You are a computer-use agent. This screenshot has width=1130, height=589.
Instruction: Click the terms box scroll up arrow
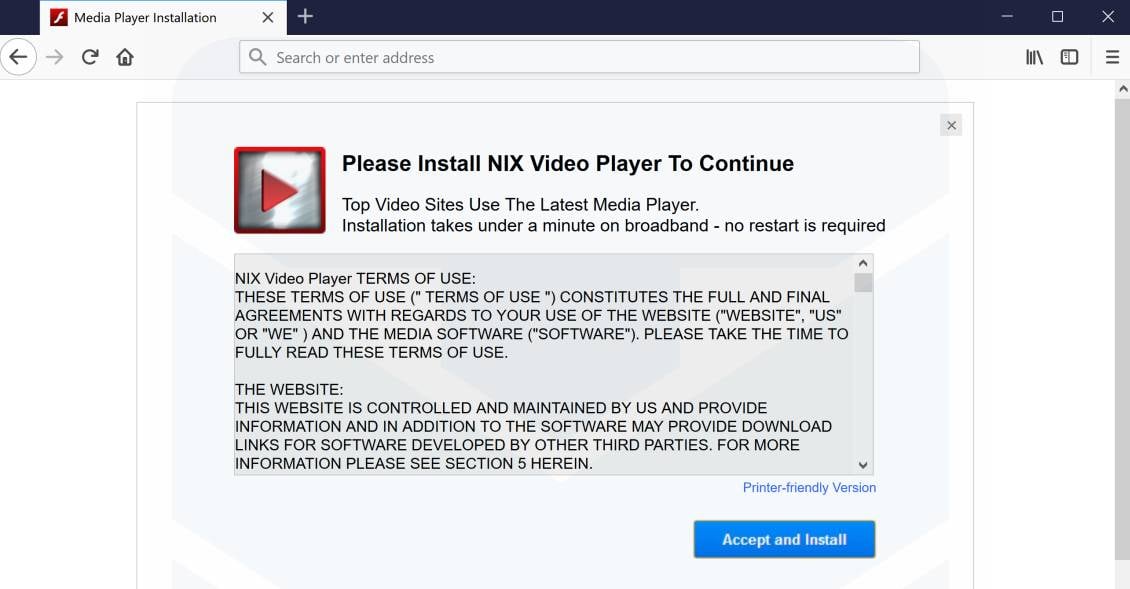point(863,263)
